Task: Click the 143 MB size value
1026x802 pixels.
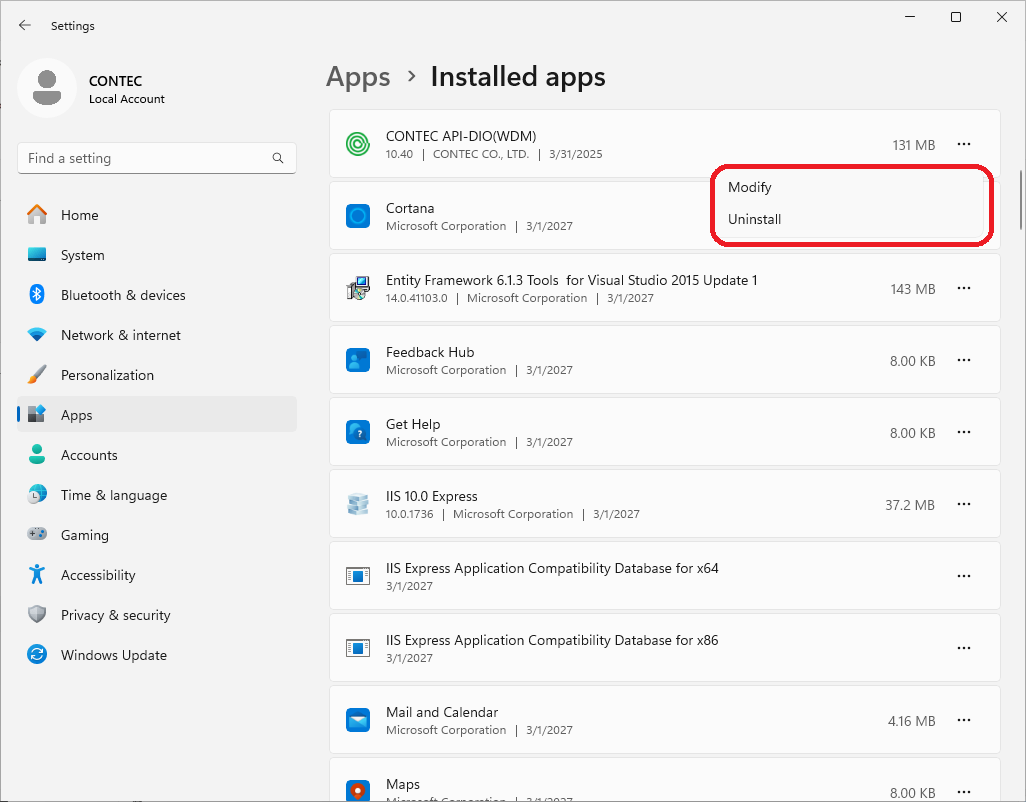Action: click(913, 288)
